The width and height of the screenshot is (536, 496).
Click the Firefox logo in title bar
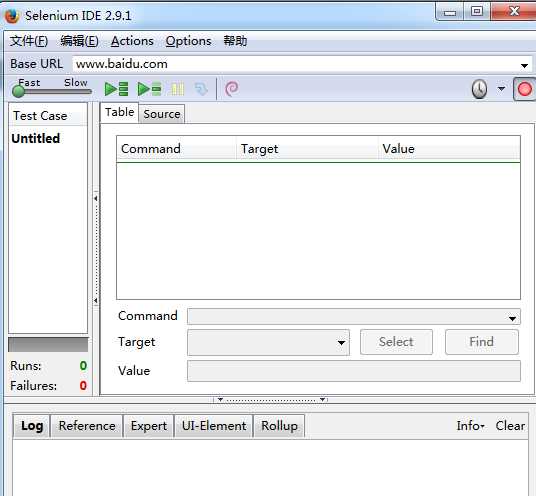[x=12, y=16]
